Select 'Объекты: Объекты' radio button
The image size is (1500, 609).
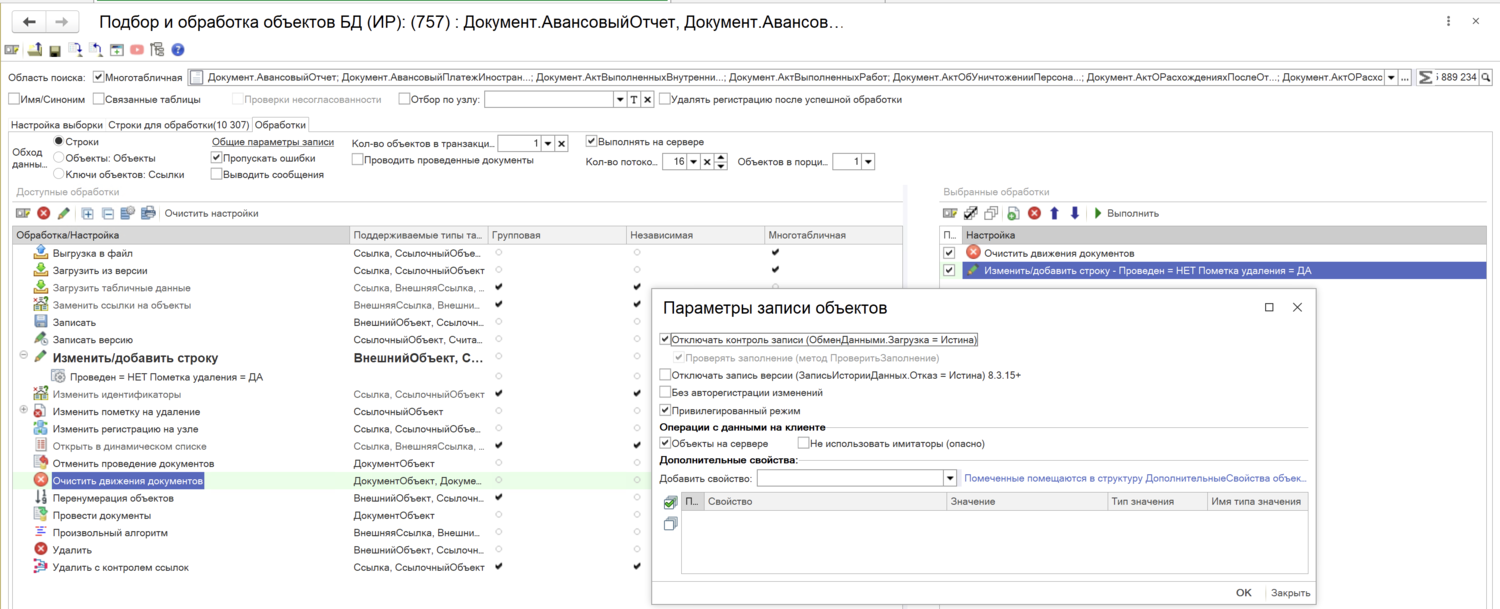59,158
